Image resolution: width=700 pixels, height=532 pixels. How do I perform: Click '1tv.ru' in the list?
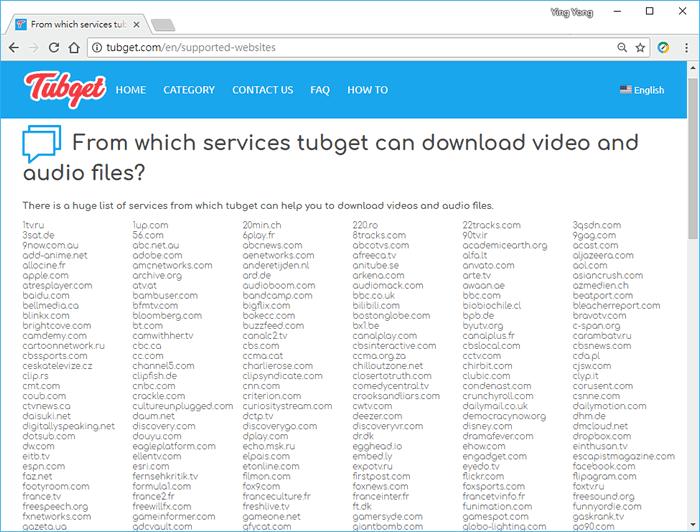tap(33, 225)
